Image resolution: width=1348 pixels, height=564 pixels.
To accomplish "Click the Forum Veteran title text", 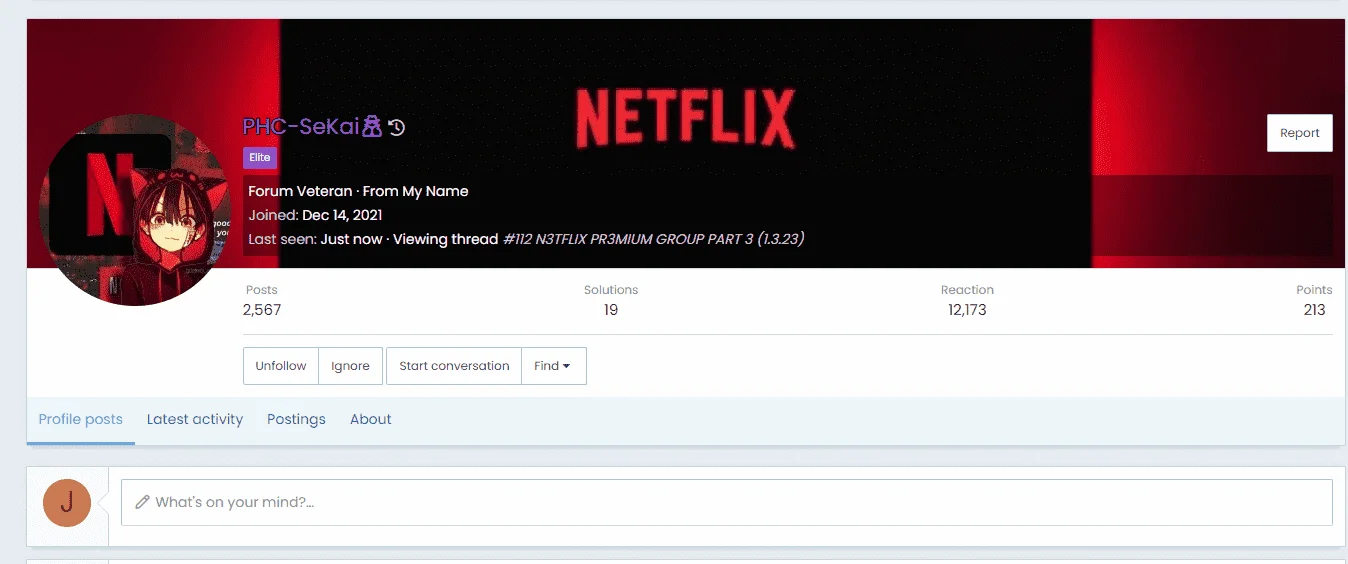I will (x=300, y=191).
